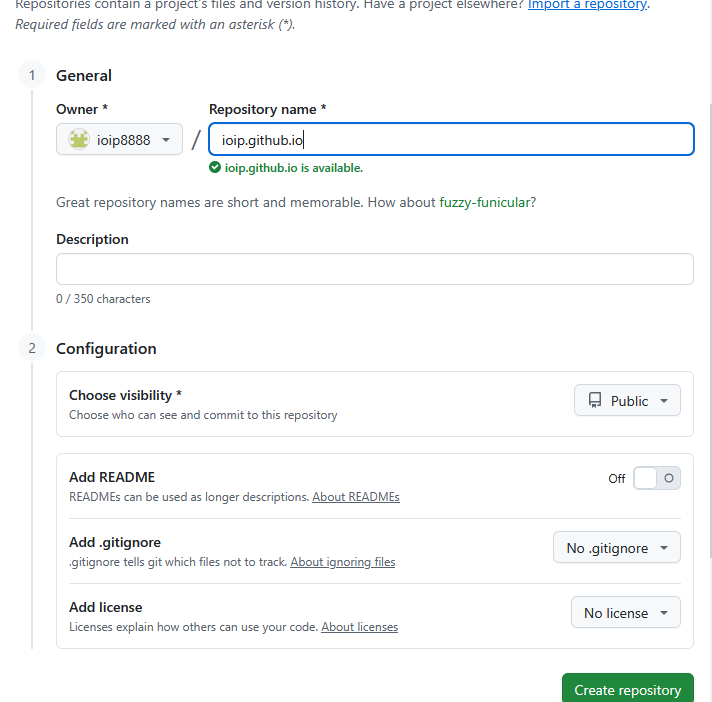Open the Owner dropdown showing ioip8888
Screen dimensions: 712x702
(120, 140)
